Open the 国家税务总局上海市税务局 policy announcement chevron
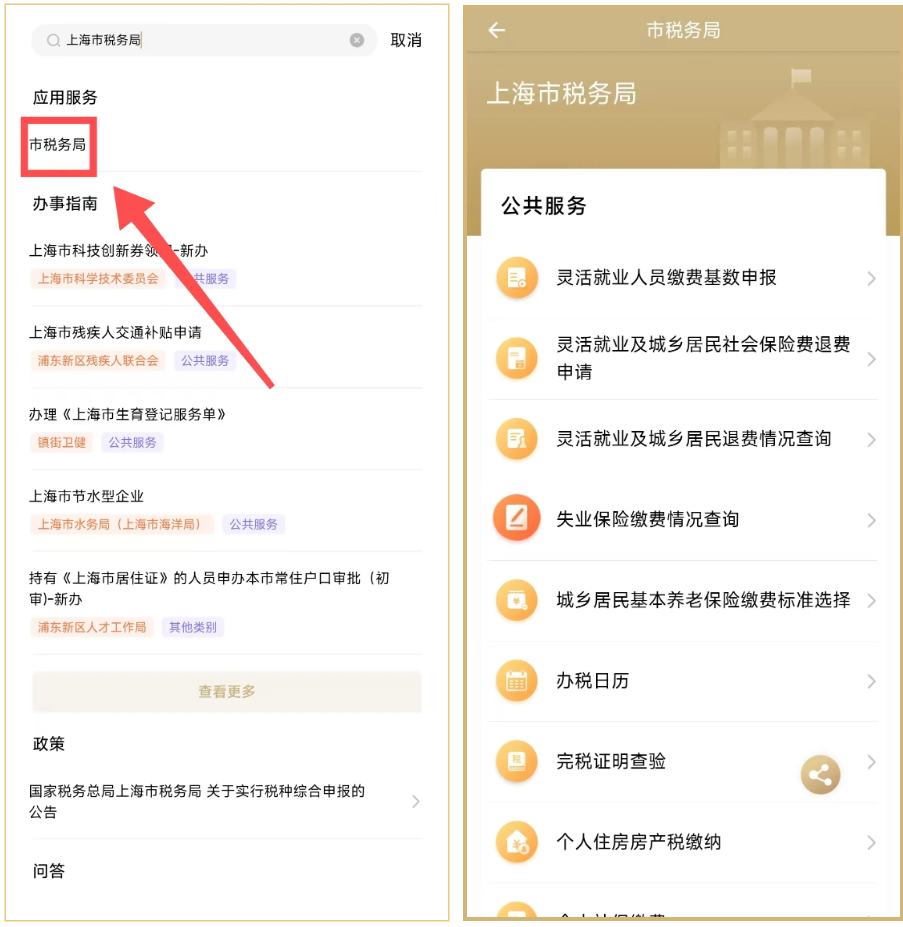Image resolution: width=903 pixels, height=927 pixels. point(416,802)
